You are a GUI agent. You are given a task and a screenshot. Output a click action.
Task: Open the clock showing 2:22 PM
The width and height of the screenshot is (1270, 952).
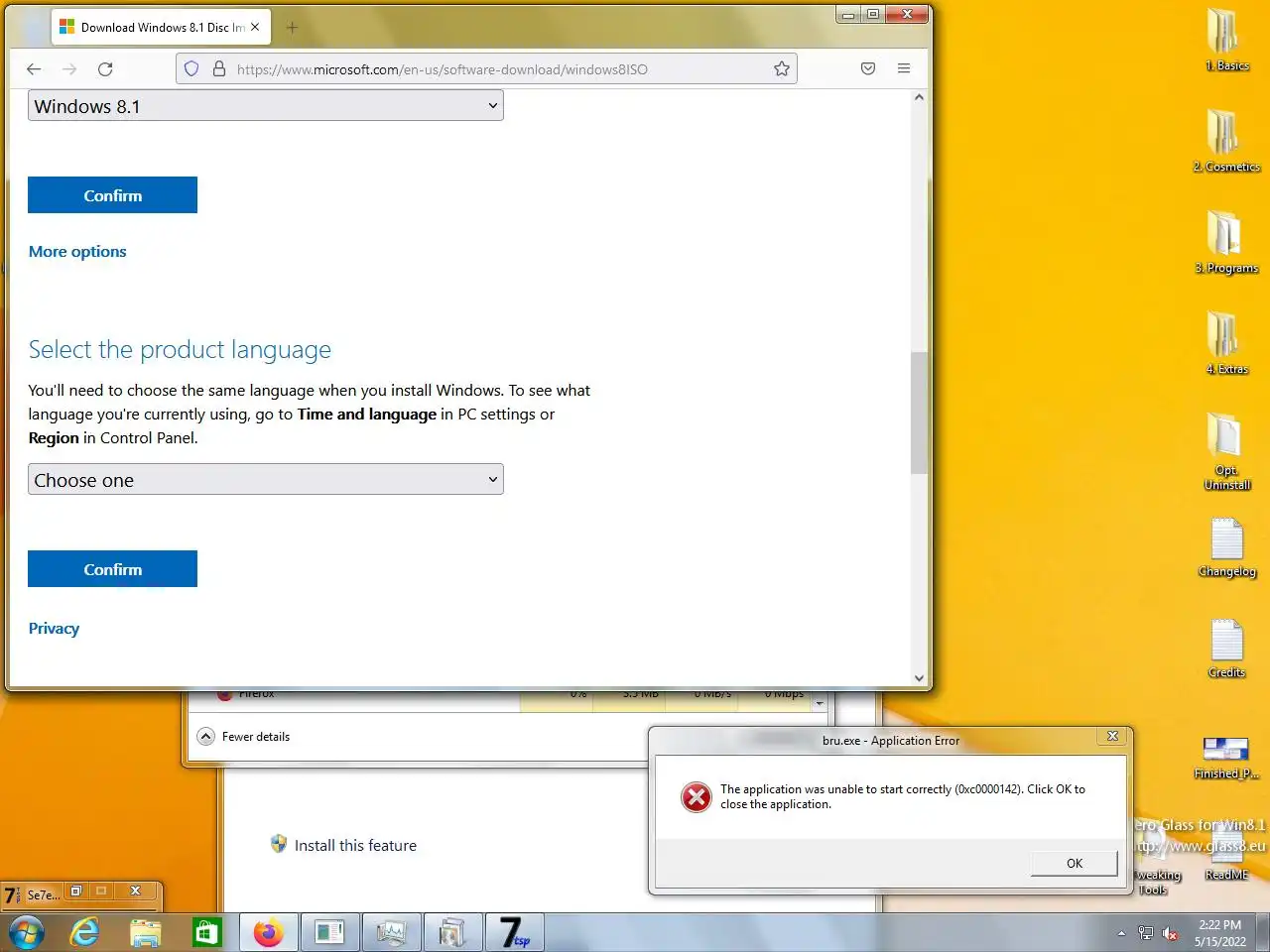click(x=1220, y=933)
